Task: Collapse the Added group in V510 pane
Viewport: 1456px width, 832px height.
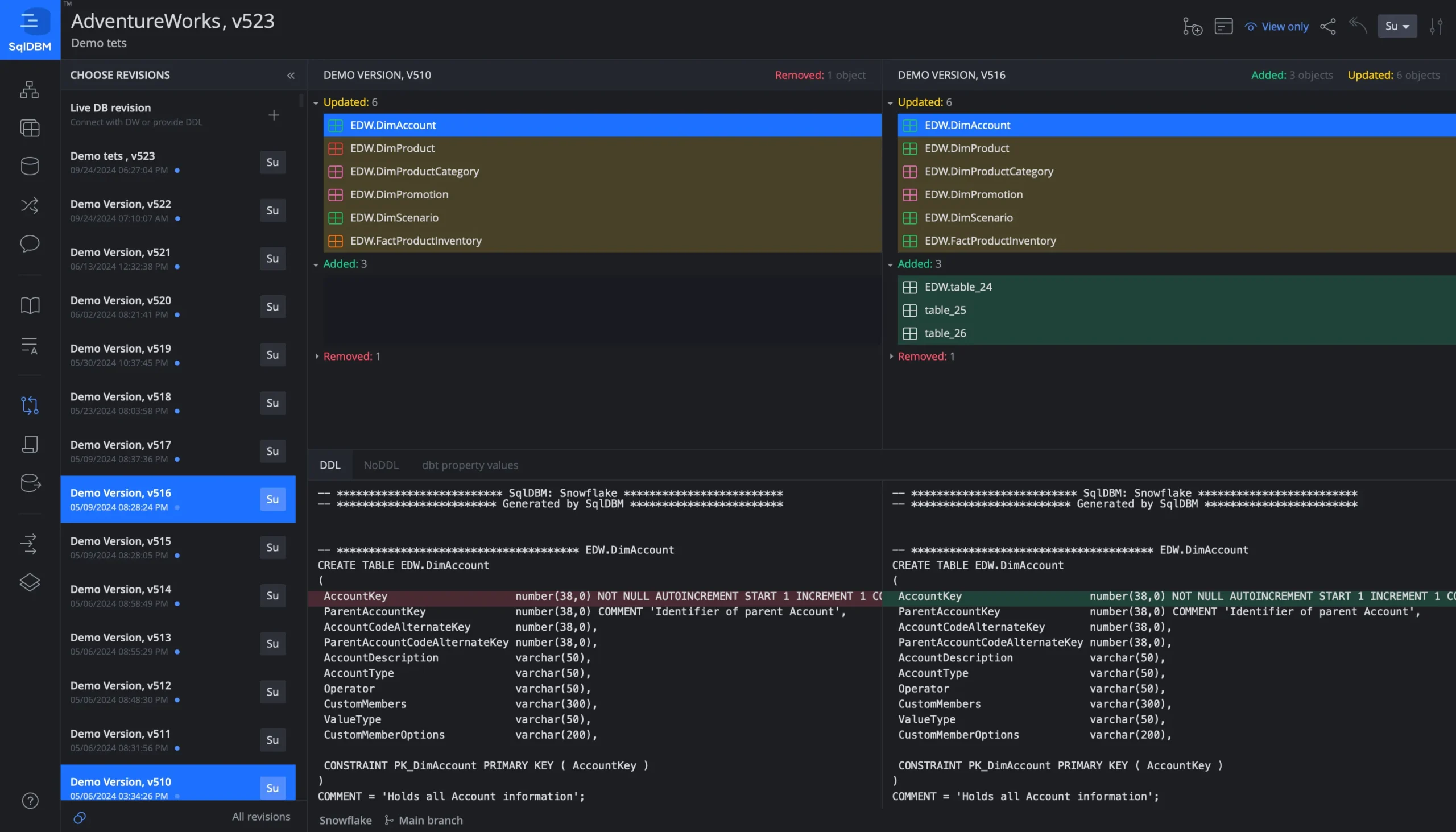Action: (316, 264)
